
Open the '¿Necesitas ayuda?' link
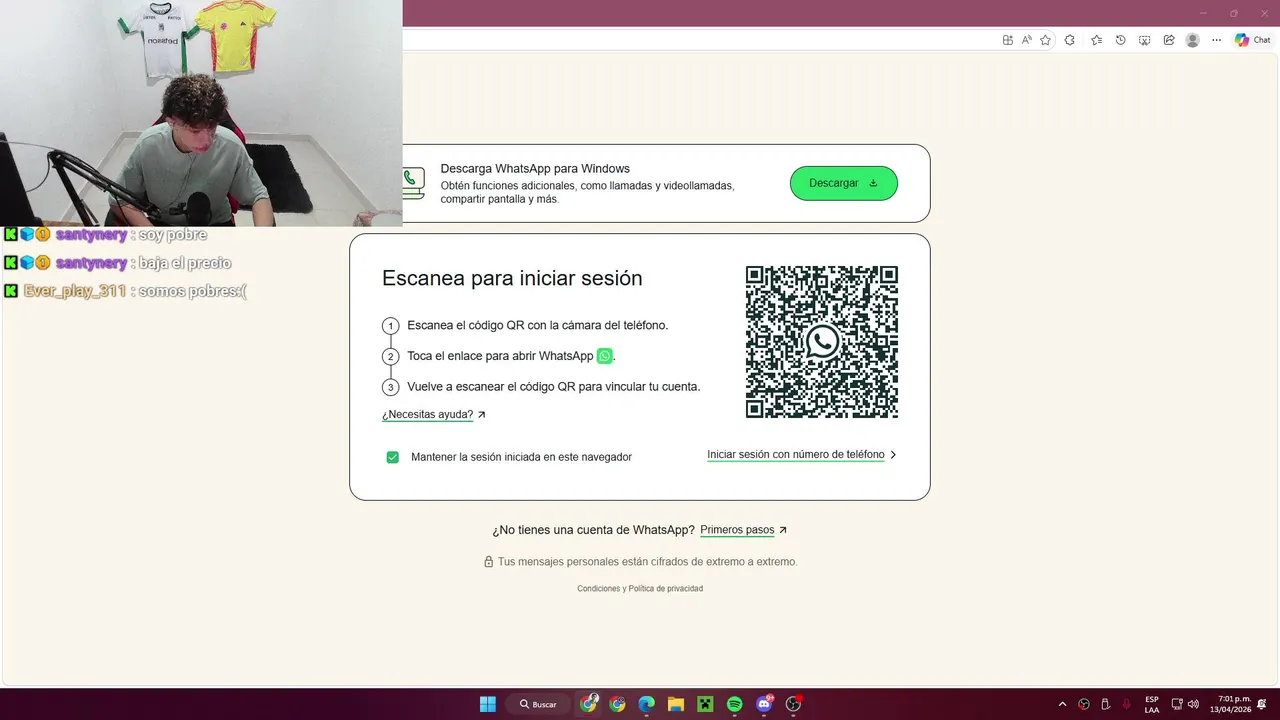[x=428, y=414]
